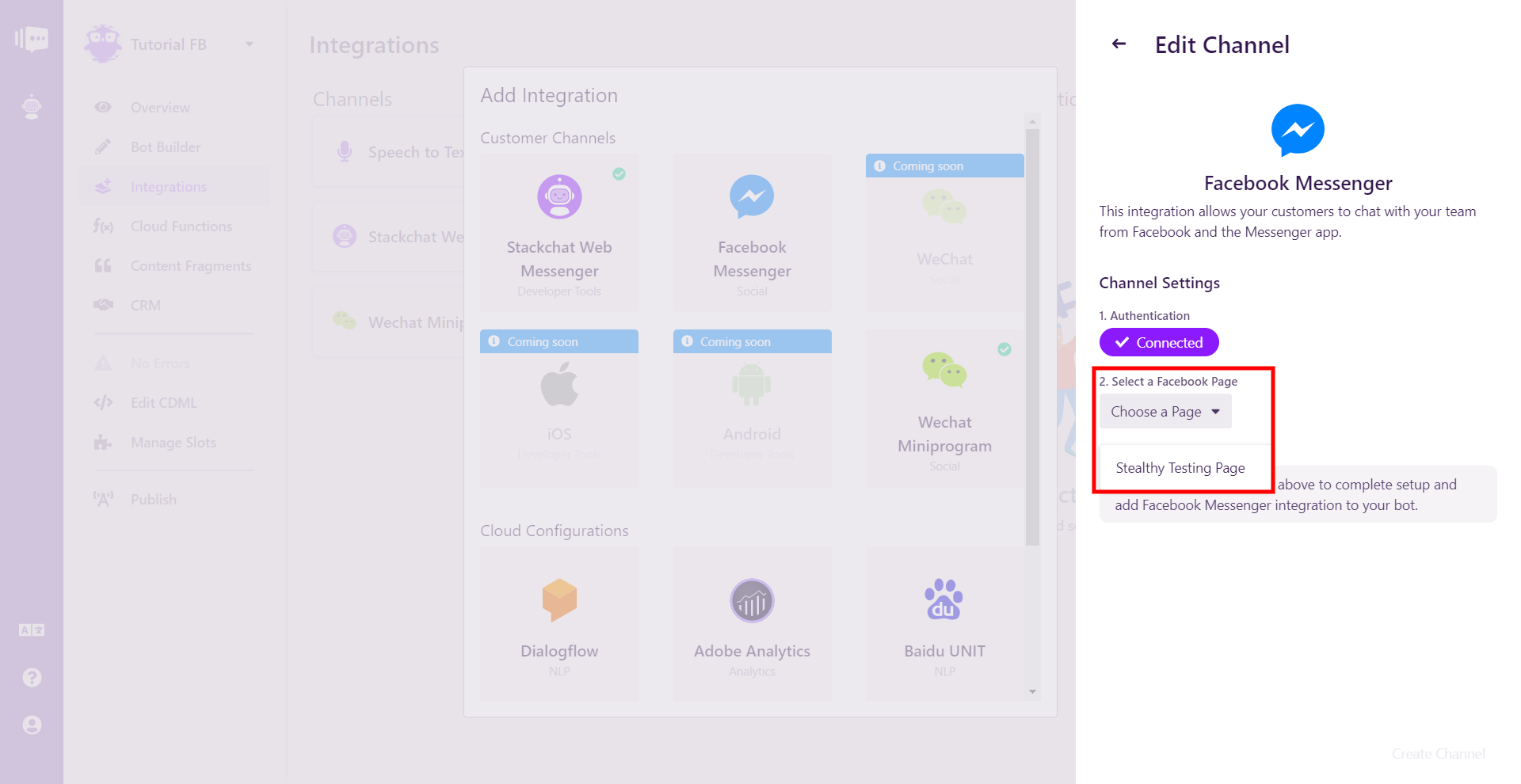1521x784 pixels.
Task: Click the Stackchat logo in the sidebar
Action: click(x=32, y=38)
